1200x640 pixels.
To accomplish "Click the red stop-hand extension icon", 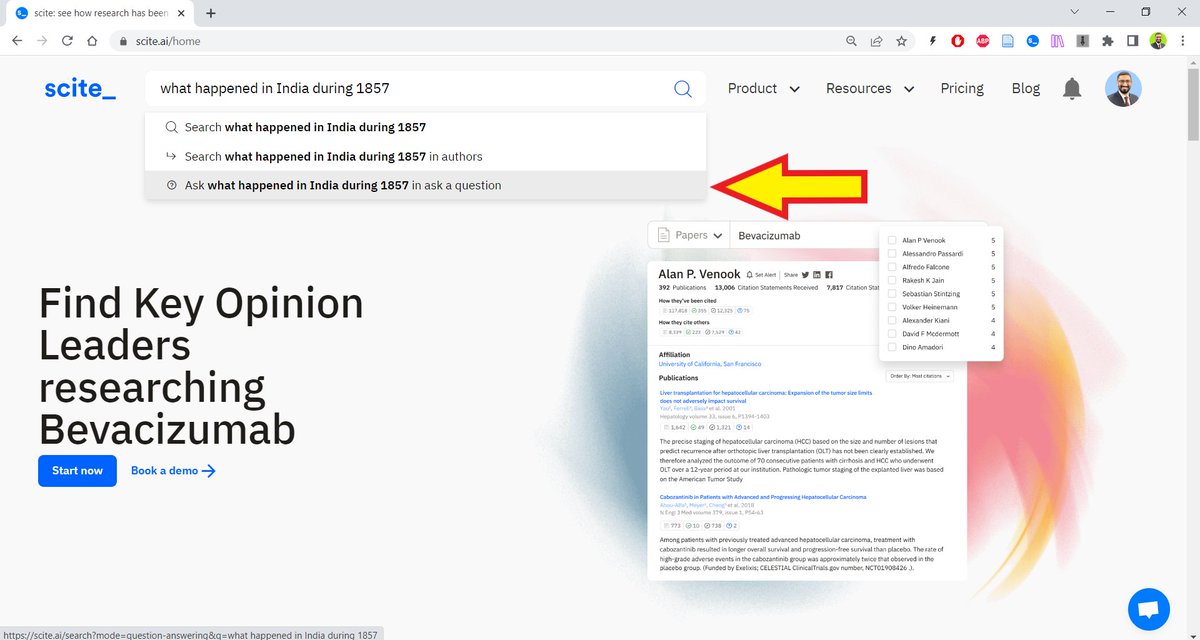I will tap(957, 41).
